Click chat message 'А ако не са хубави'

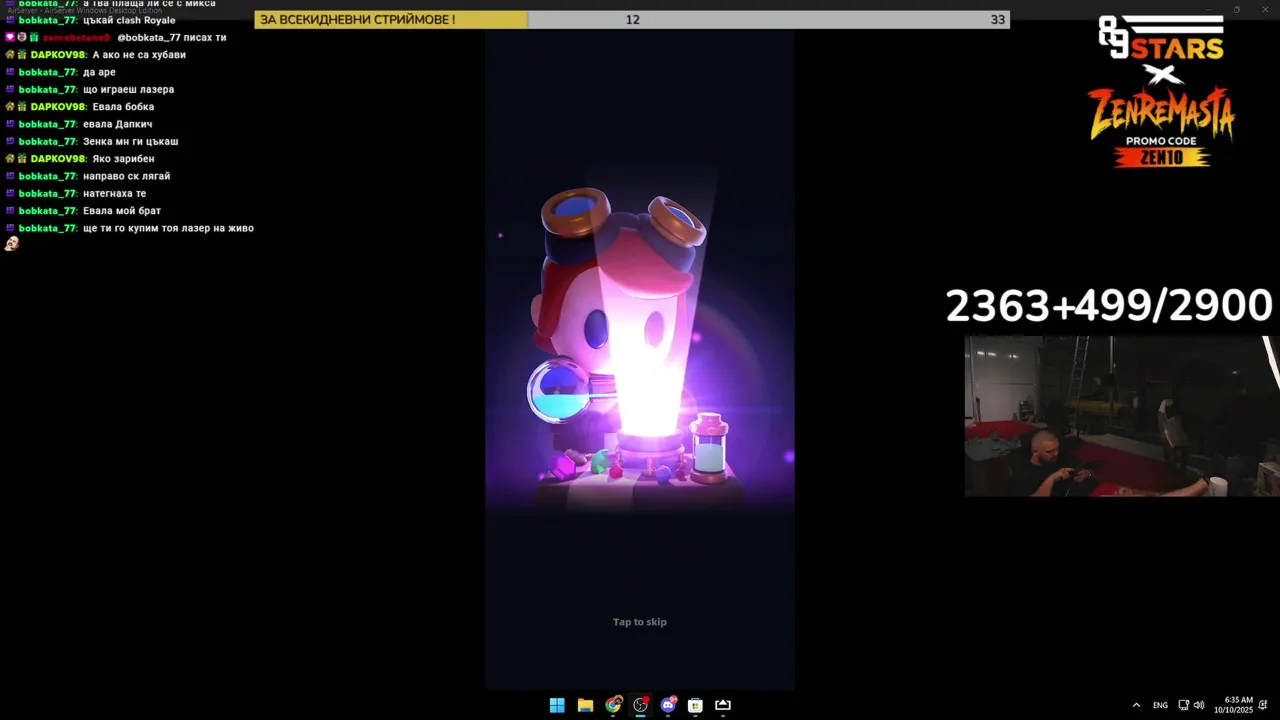pos(139,55)
